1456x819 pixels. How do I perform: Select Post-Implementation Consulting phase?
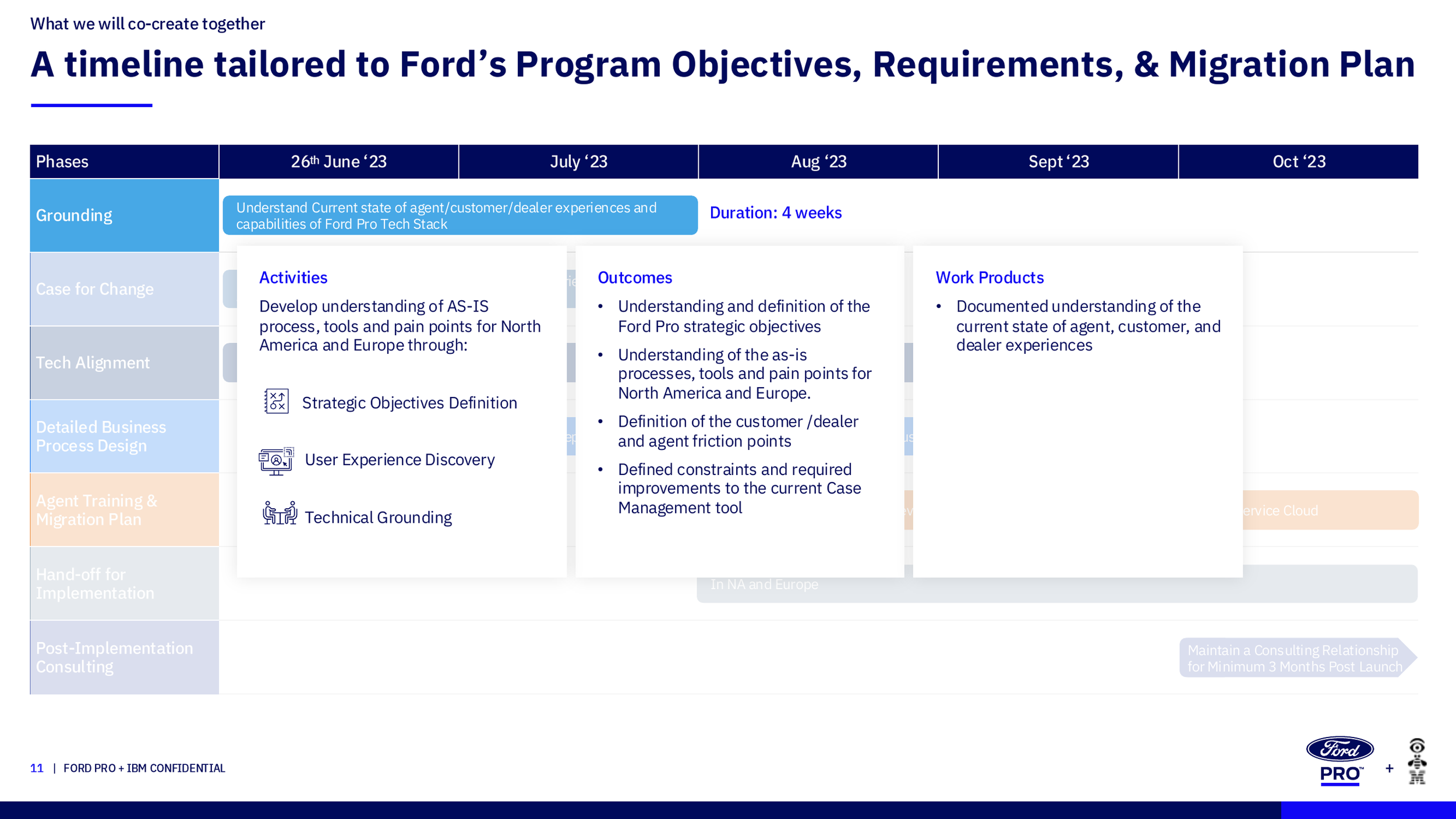click(125, 657)
